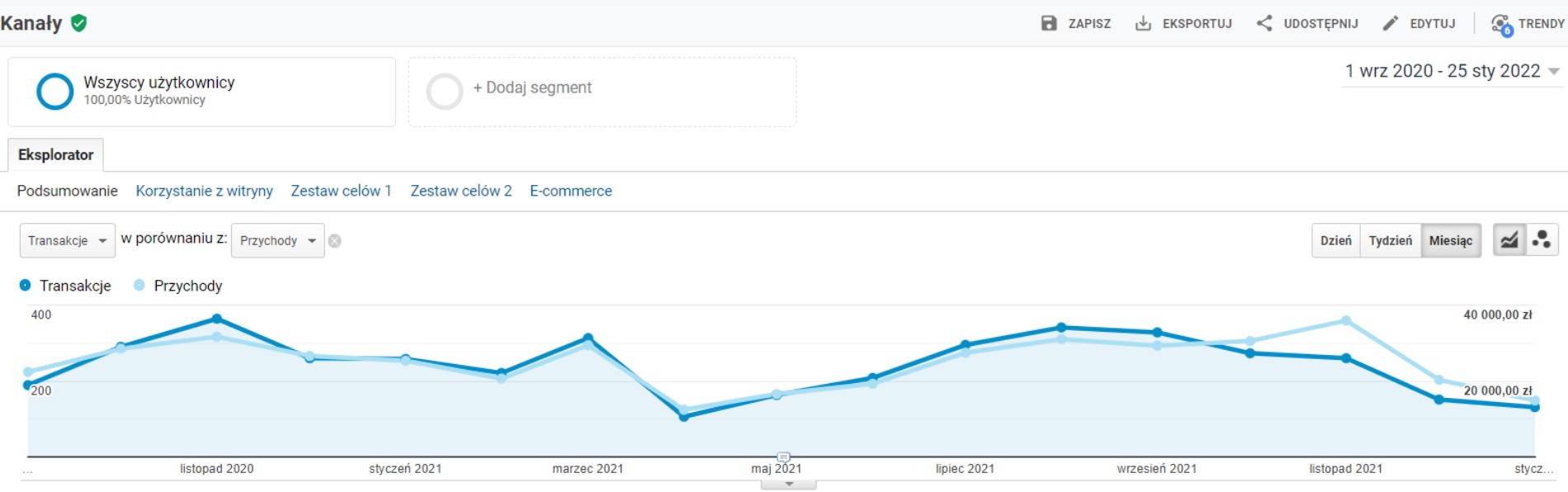Open the Trendy insights icon
Viewport: 1568px width, 492px height.
[x=1501, y=25]
